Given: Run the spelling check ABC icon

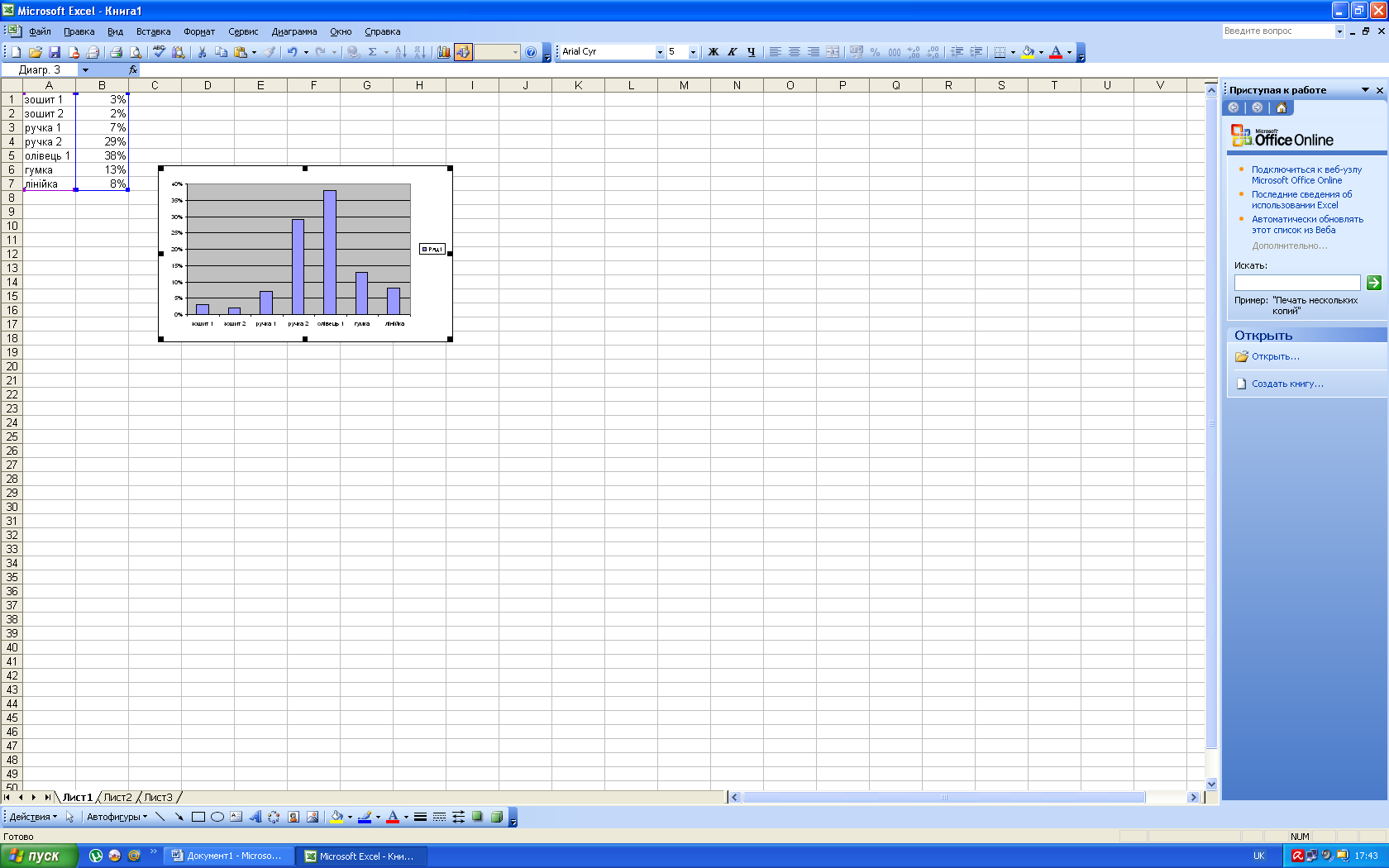Looking at the screenshot, I should click(159, 52).
